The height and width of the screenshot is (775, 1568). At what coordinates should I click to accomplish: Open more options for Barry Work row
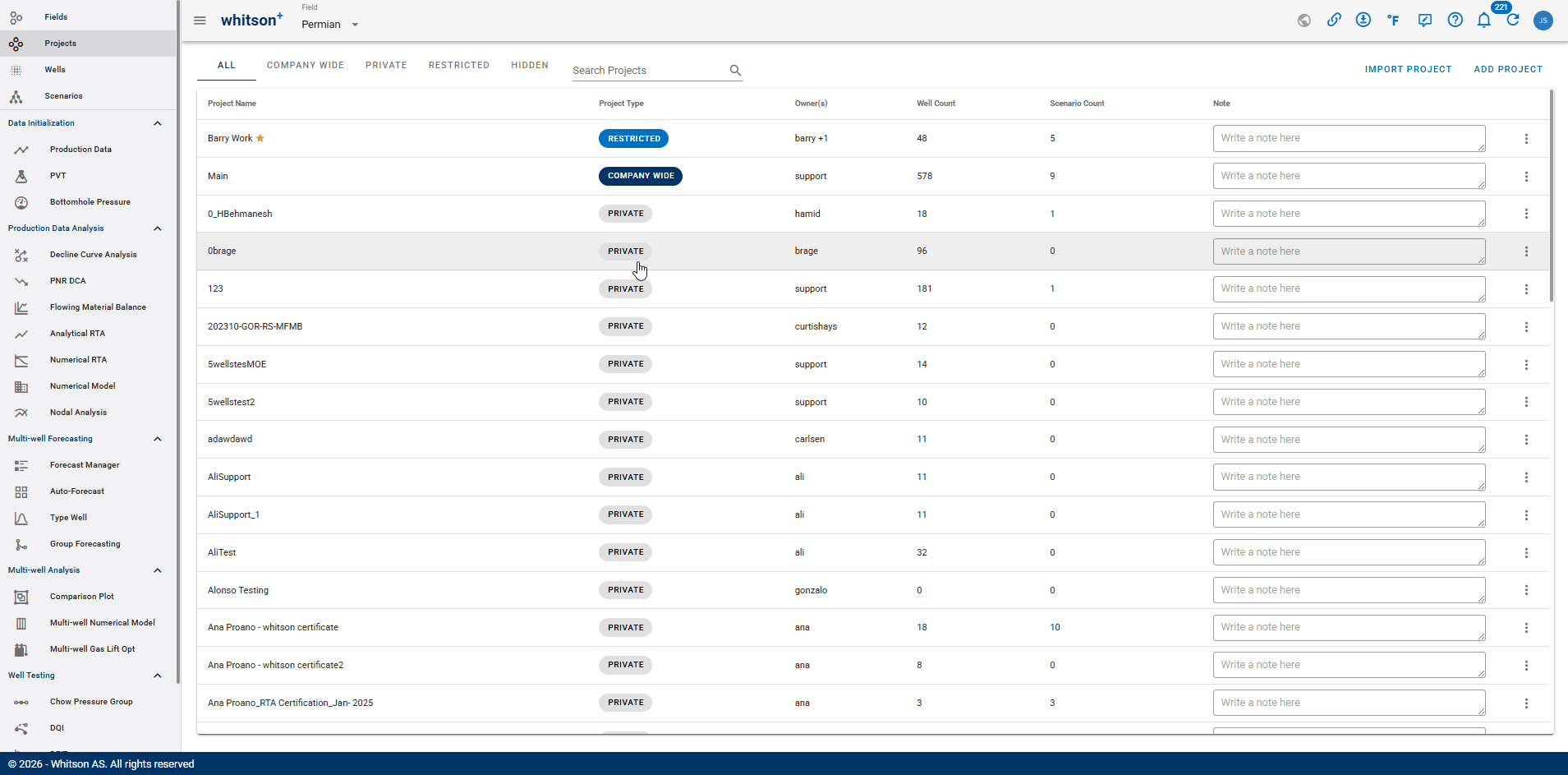point(1526,139)
